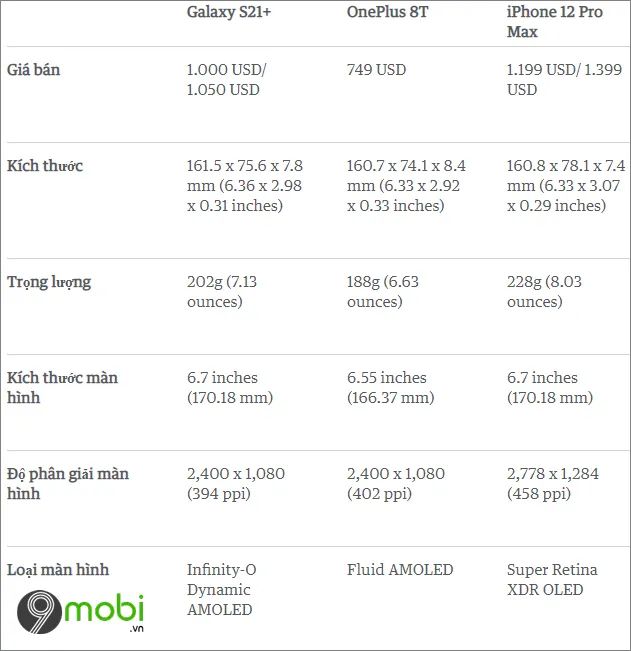Click the 188g weight cell
631x651 pixels.
pos(383,291)
